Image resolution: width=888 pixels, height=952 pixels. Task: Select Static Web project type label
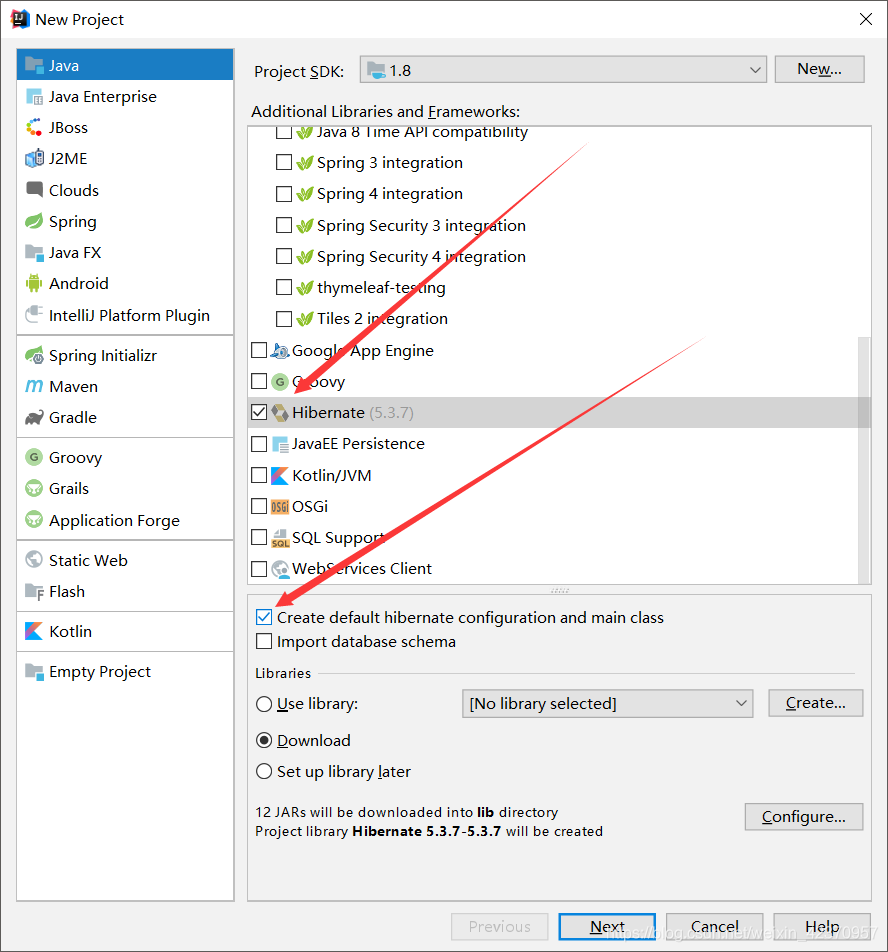(x=88, y=560)
